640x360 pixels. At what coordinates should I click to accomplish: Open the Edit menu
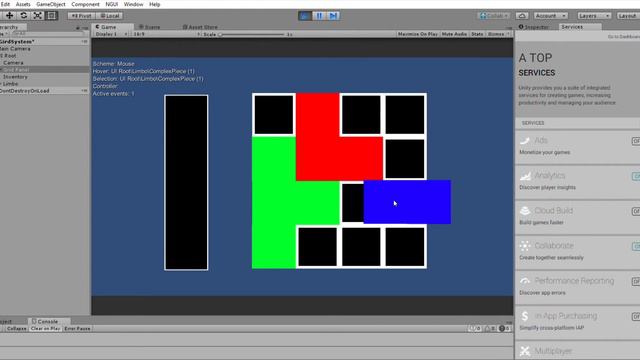point(5,4)
